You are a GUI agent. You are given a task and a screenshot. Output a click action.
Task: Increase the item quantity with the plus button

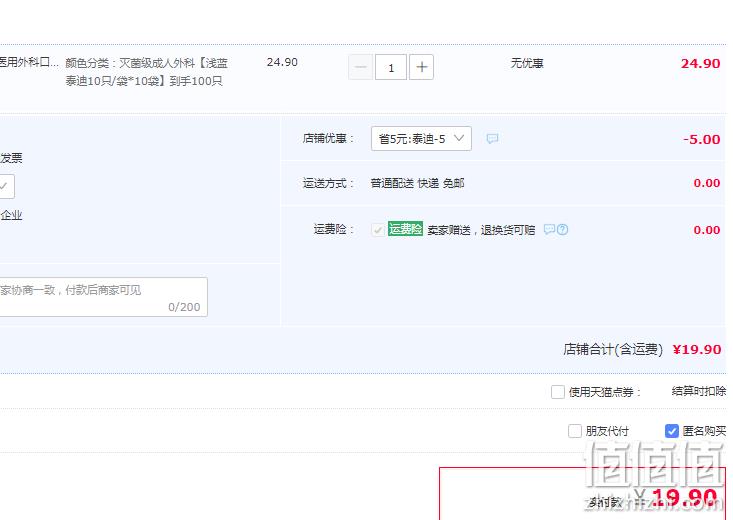point(421,67)
